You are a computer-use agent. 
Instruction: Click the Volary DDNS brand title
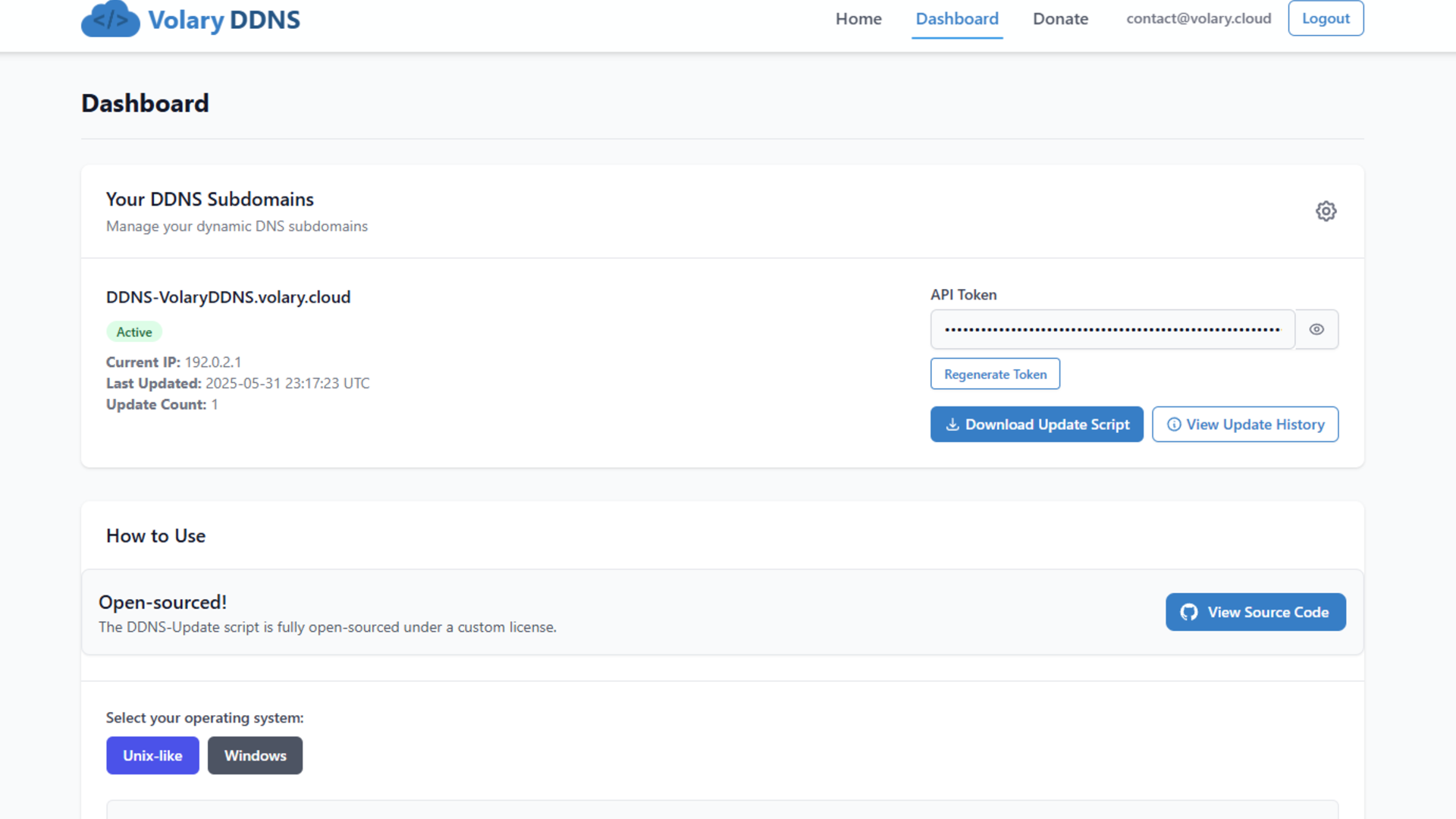point(224,20)
